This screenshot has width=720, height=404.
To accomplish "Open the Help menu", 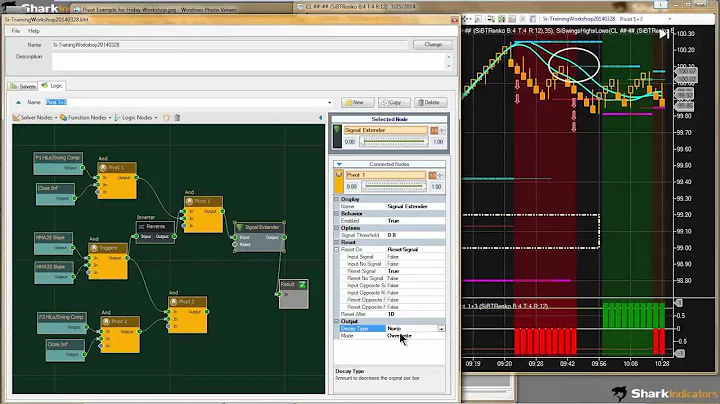I will click(x=34, y=31).
